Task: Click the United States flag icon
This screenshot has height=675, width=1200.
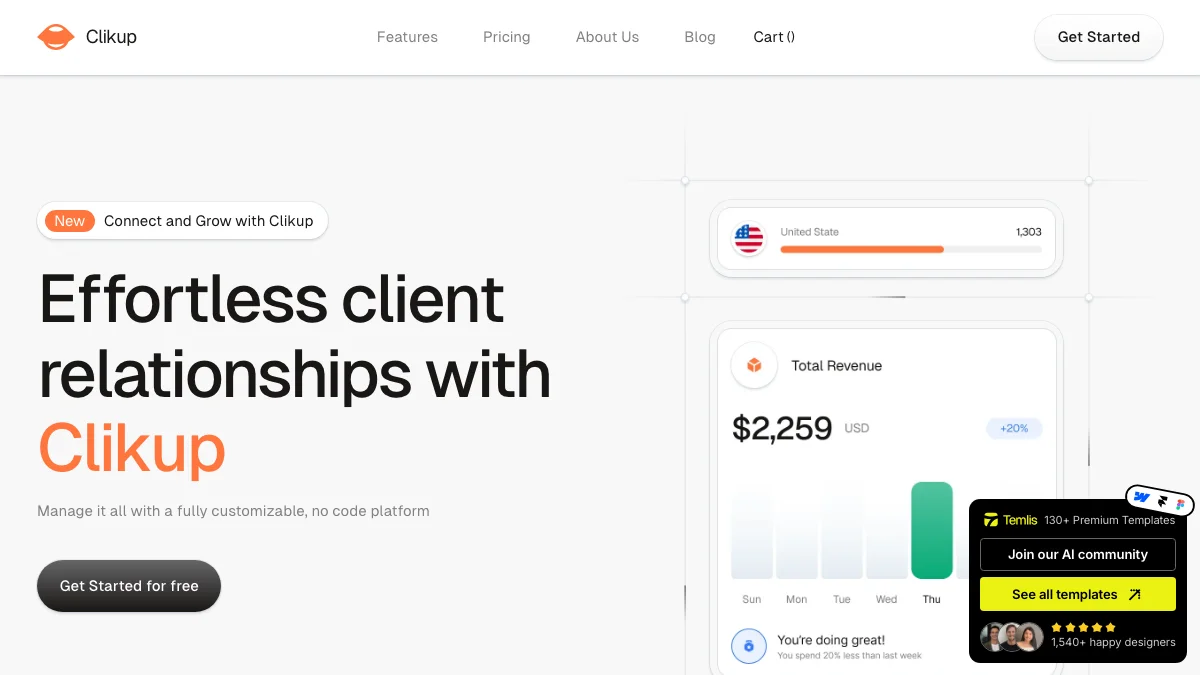Action: 749,238
